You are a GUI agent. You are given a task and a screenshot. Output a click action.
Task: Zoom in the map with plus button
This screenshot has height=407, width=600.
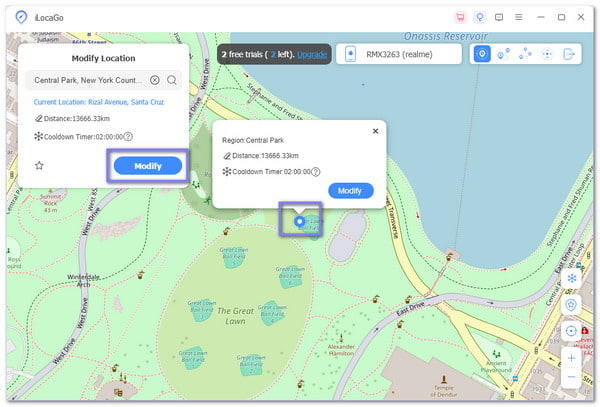pyautogui.click(x=571, y=358)
